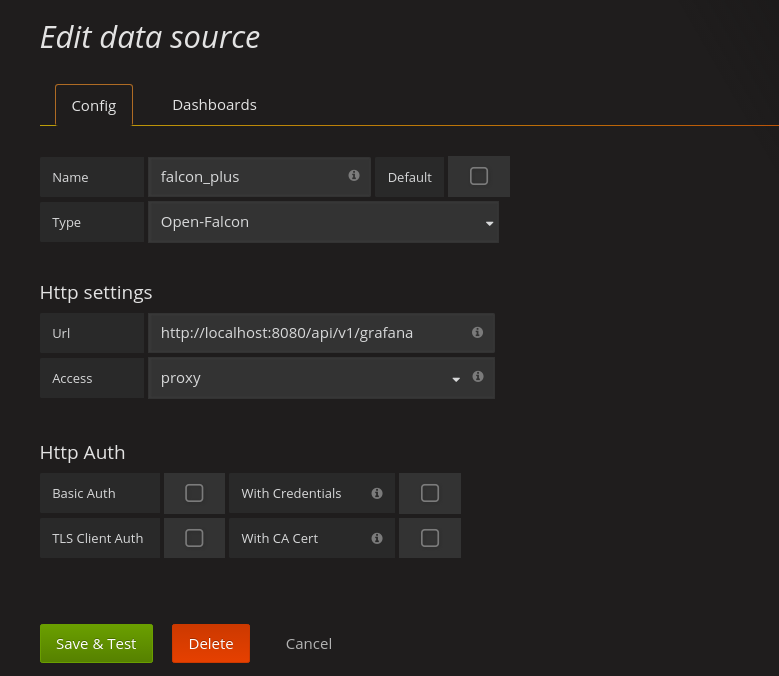The image size is (779, 676).
Task: Click the red Delete button
Action: [211, 644]
